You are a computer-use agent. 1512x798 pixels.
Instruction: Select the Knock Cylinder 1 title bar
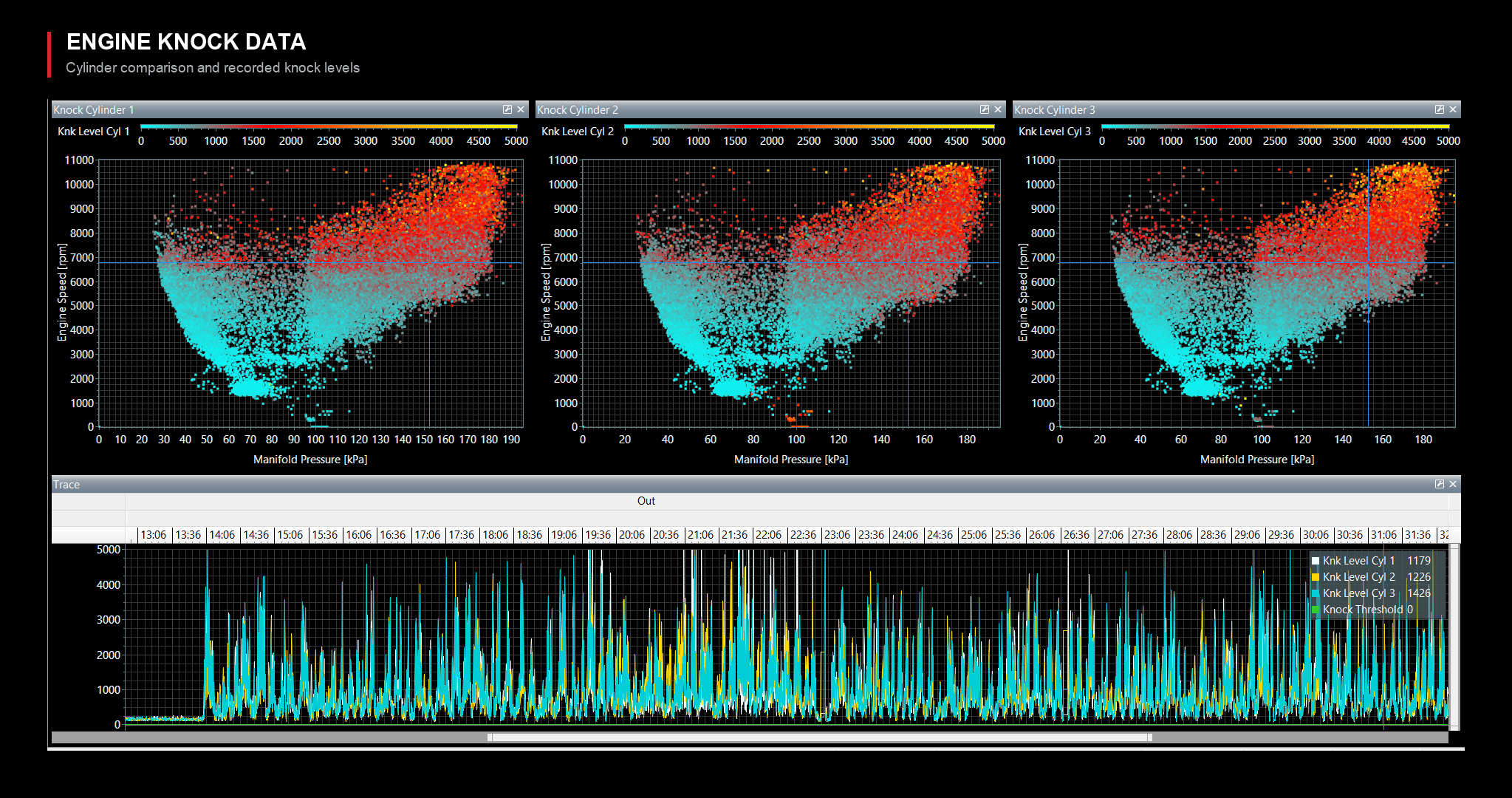tap(290, 109)
